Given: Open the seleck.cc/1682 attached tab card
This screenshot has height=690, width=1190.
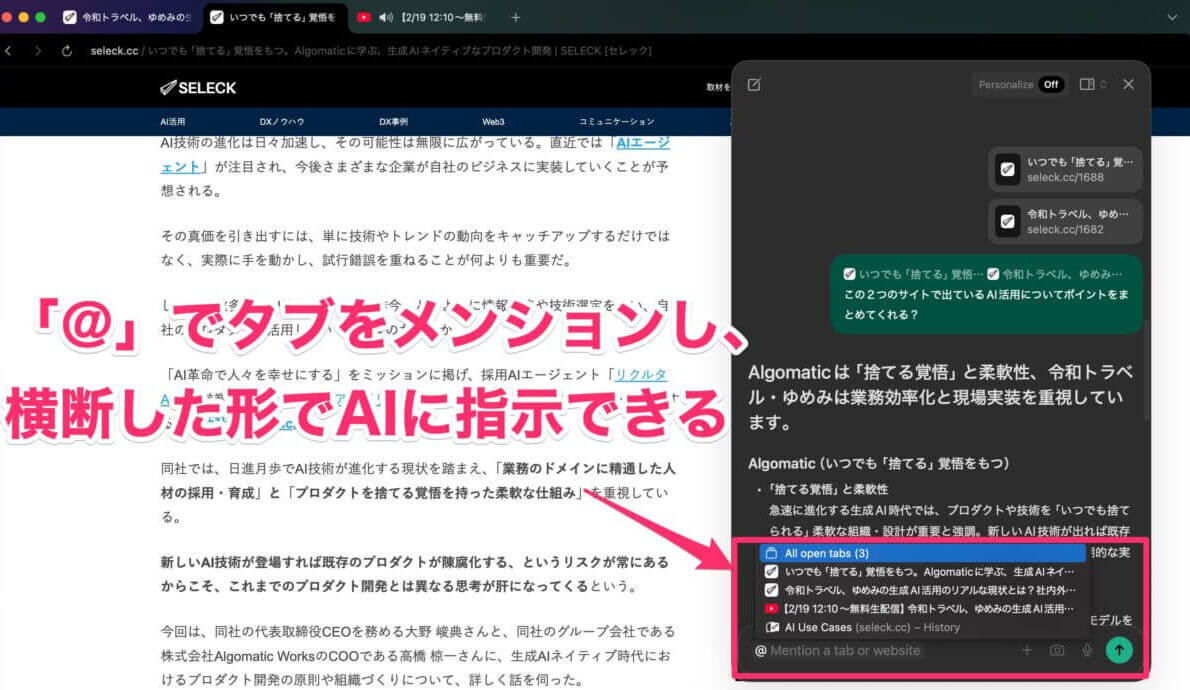Looking at the screenshot, I should click(1065, 222).
